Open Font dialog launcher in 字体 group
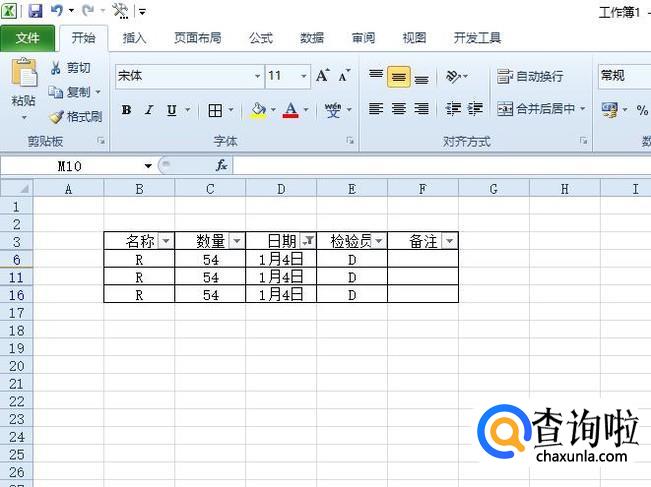The height and width of the screenshot is (487, 651). click(x=350, y=141)
